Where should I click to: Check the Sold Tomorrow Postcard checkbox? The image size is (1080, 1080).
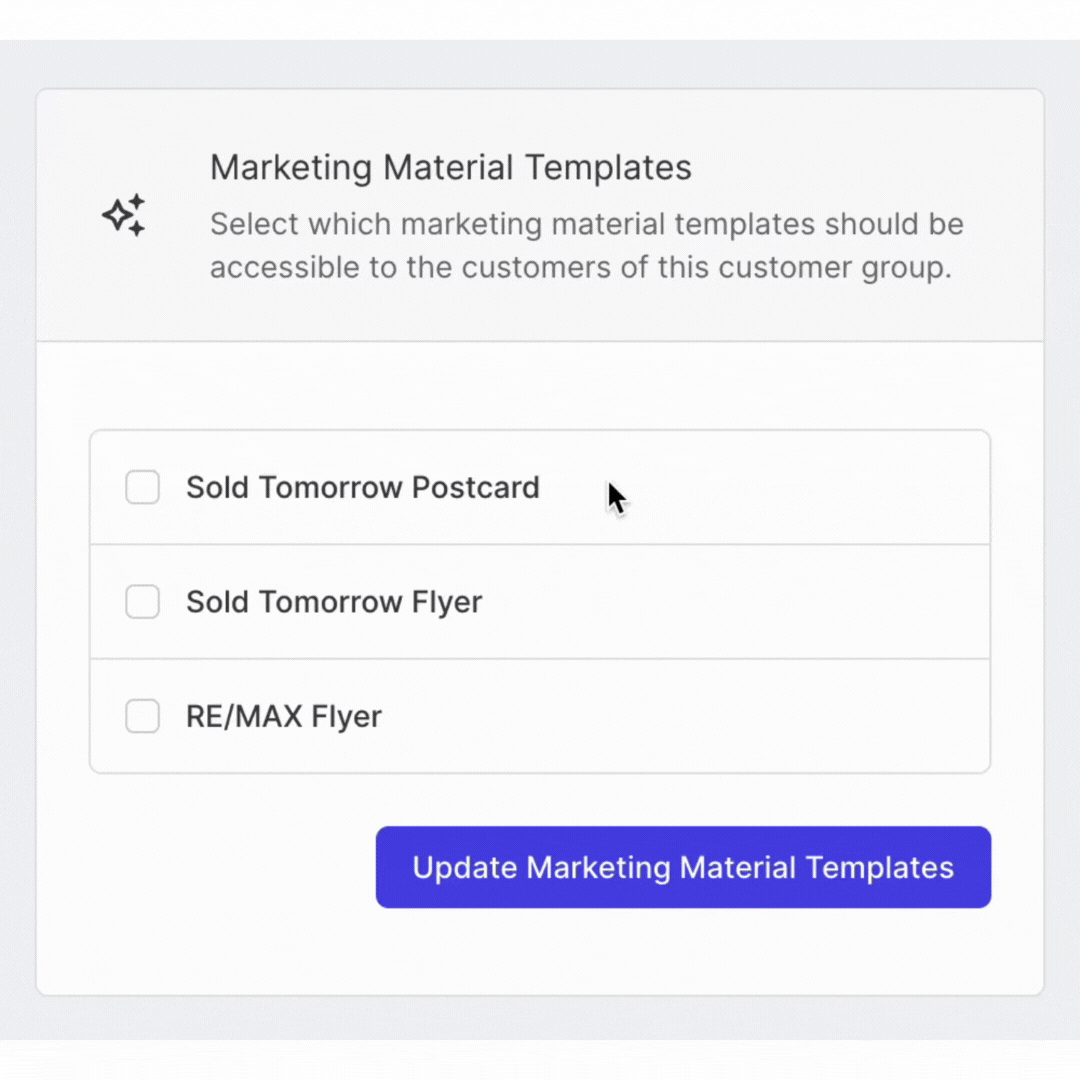click(143, 488)
